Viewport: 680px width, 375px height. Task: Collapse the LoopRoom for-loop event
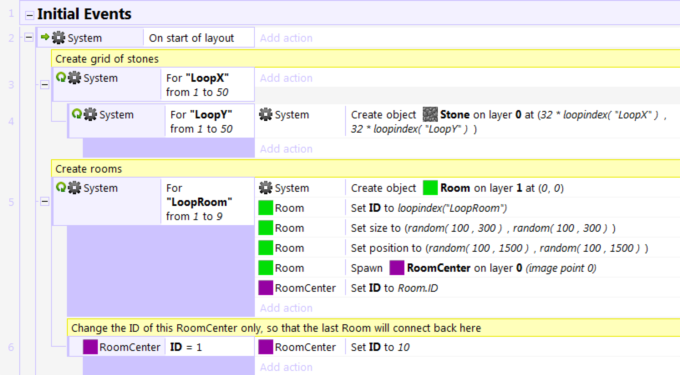pyautogui.click(x=44, y=202)
